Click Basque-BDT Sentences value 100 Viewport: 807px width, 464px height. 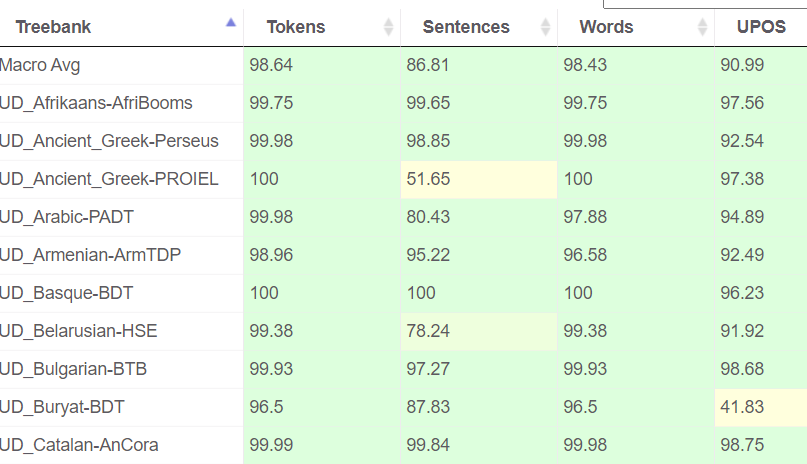pos(421,293)
